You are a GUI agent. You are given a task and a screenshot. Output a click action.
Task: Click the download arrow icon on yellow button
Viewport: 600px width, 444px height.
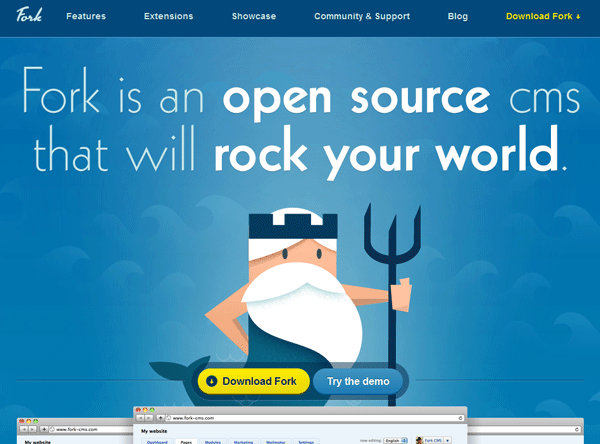click(x=211, y=381)
